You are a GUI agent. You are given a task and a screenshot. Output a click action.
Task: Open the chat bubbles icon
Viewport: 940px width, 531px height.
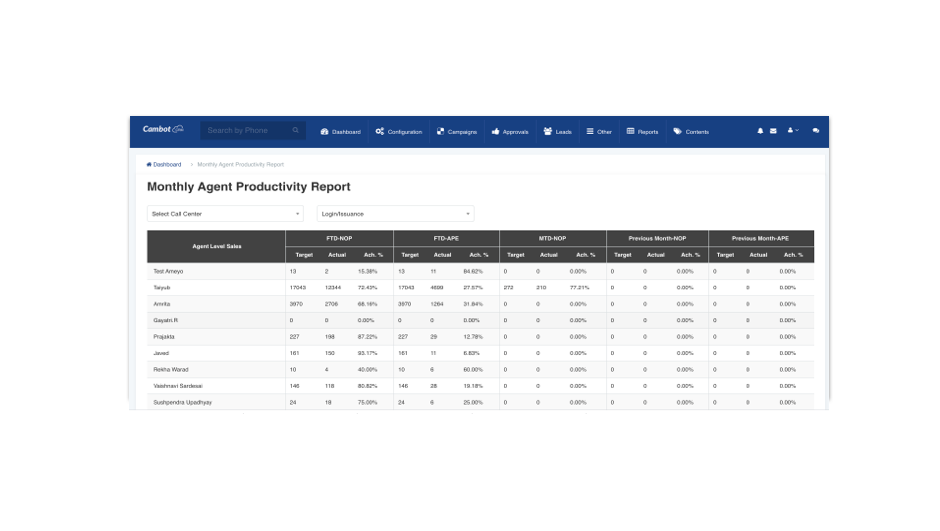click(816, 131)
